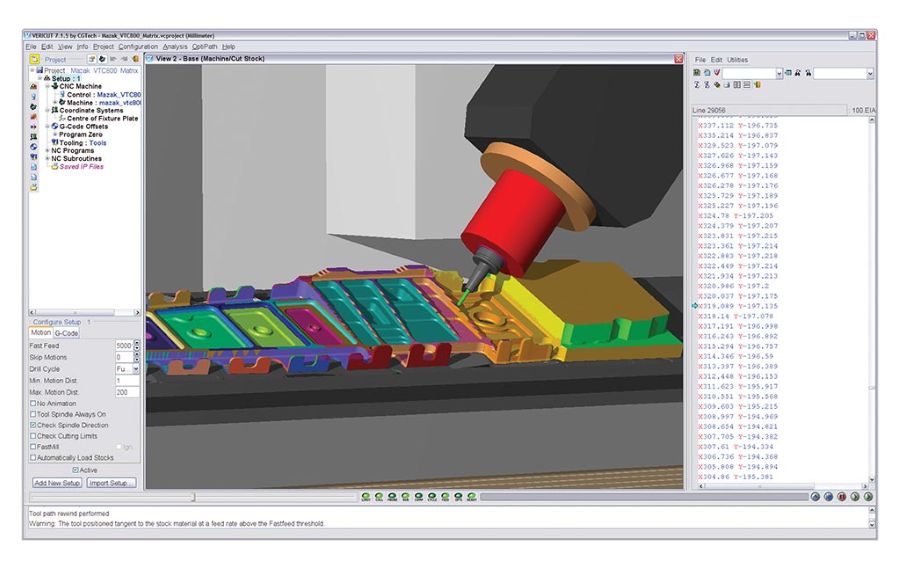Expand the Machine : mazak_vtc800 tree node
This screenshot has width=900, height=569.
55,102
